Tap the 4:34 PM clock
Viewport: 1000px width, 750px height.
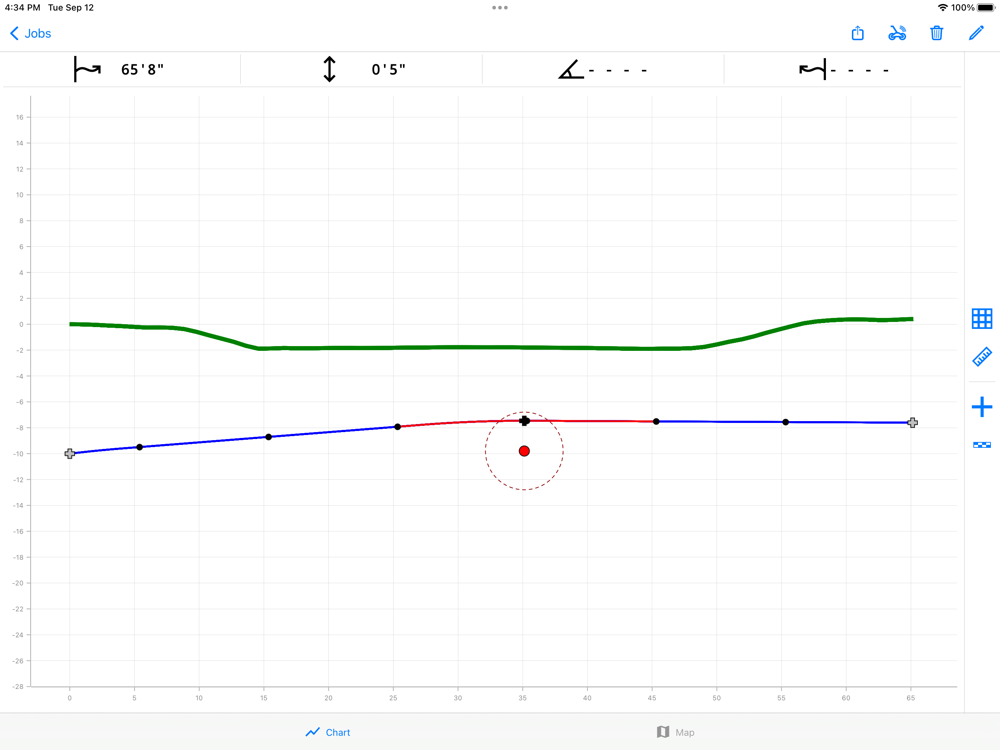tap(22, 8)
